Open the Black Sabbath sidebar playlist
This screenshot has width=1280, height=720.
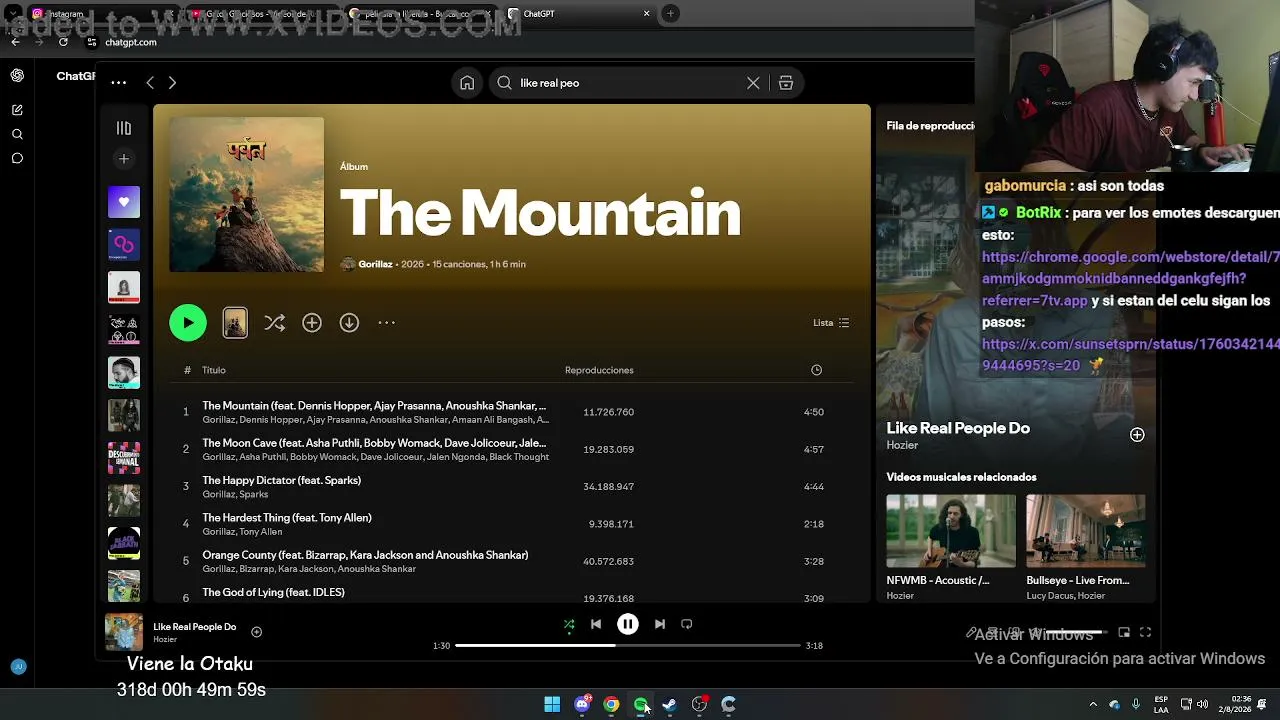coord(124,543)
